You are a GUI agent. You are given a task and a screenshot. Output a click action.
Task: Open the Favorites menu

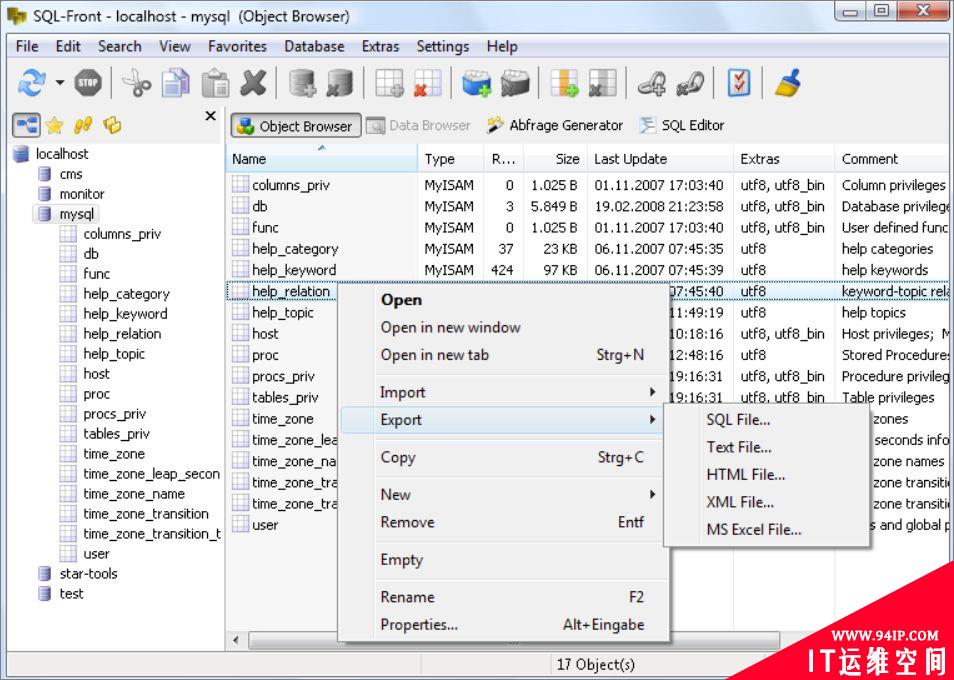coord(237,46)
